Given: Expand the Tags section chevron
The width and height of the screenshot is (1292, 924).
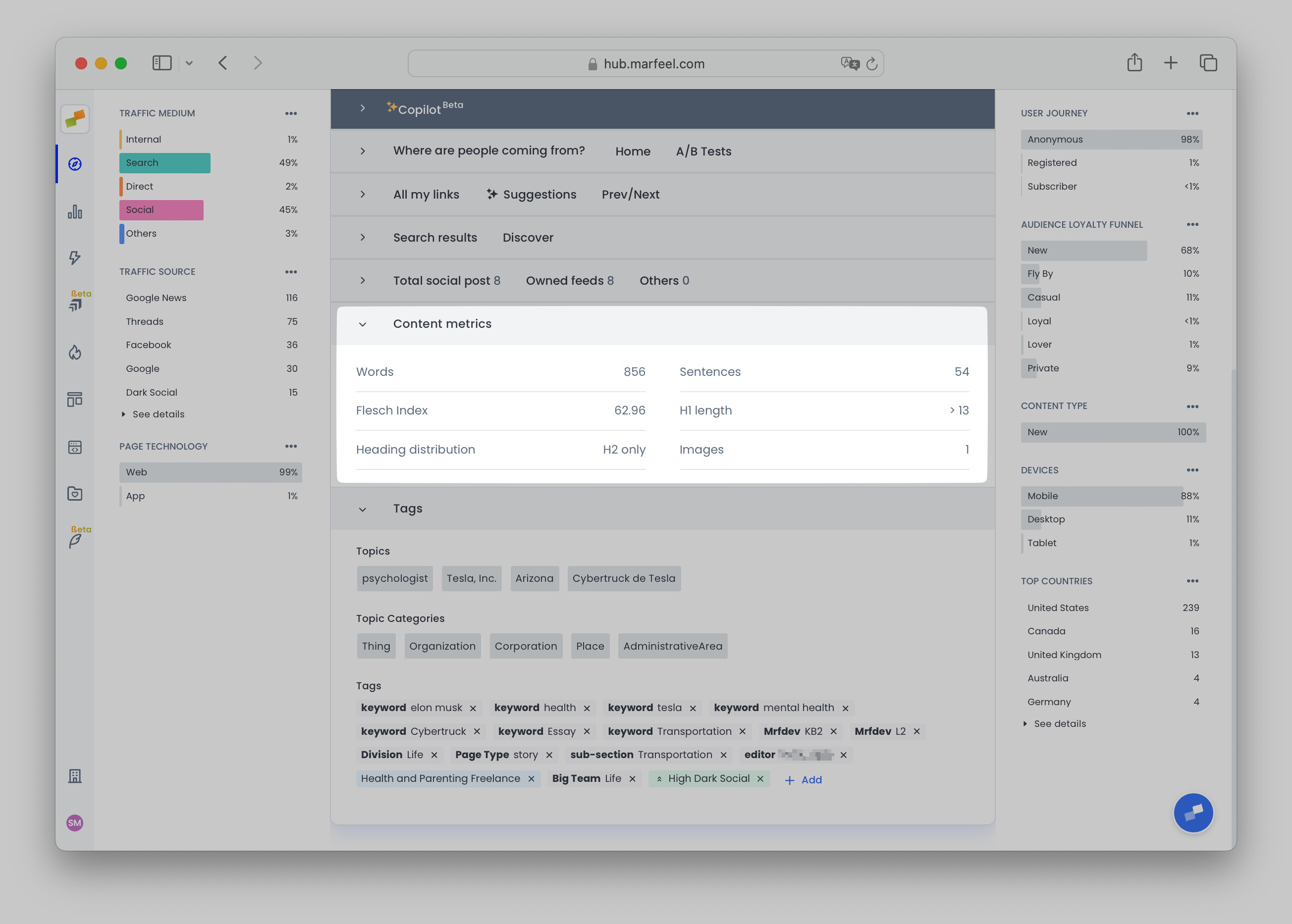Looking at the screenshot, I should (363, 509).
